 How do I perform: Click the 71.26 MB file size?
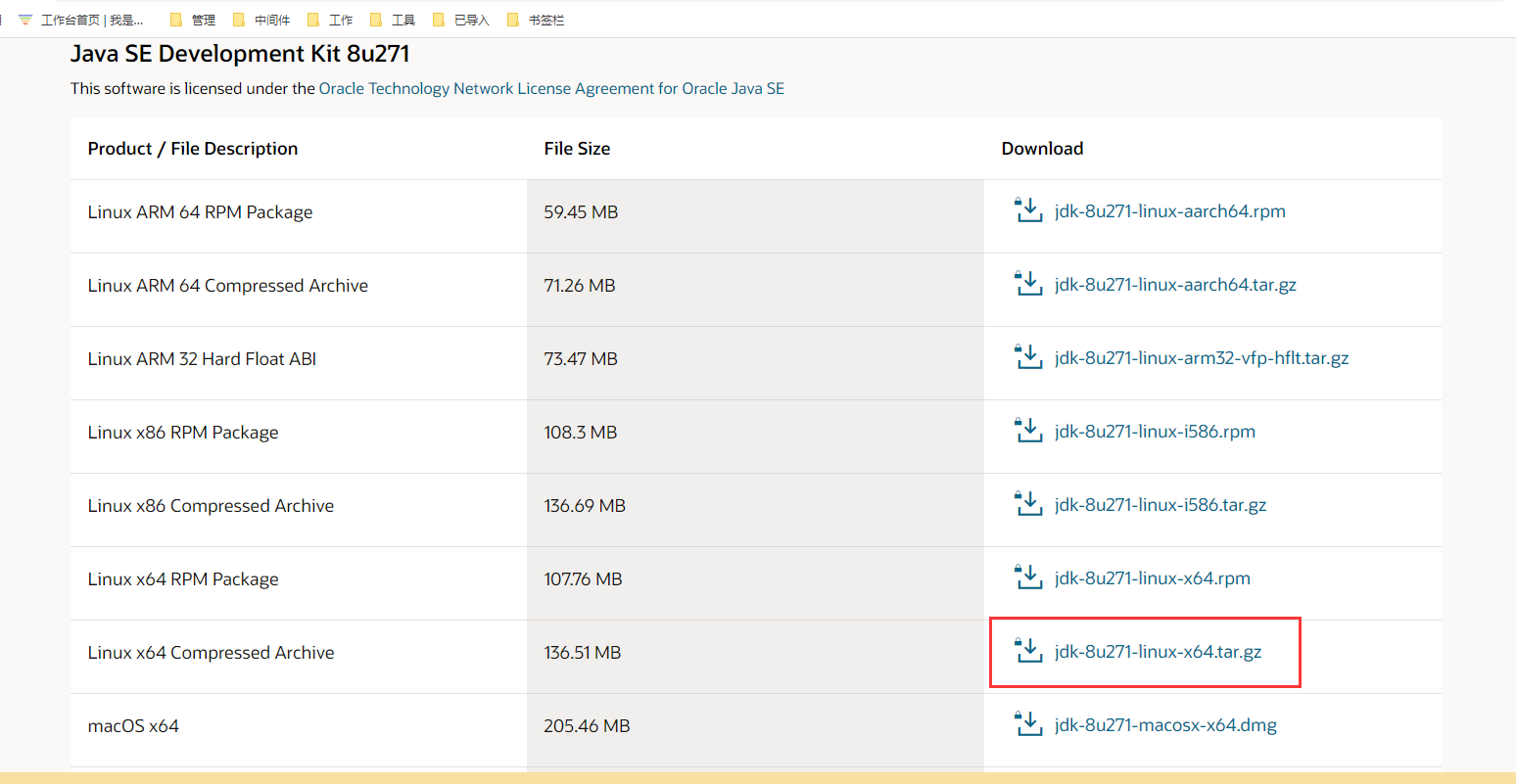coord(580,286)
